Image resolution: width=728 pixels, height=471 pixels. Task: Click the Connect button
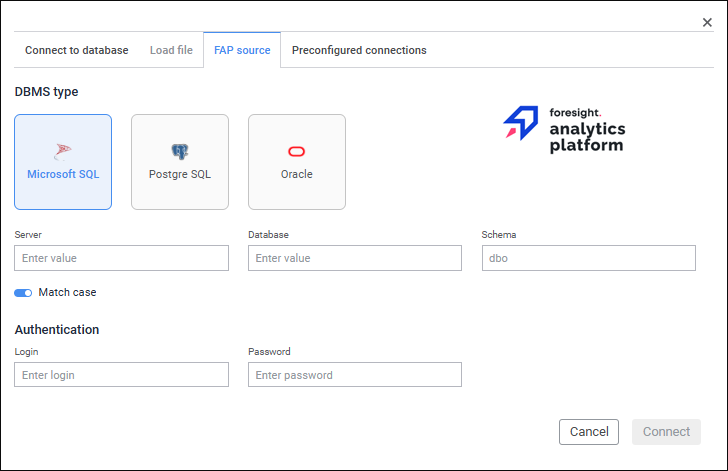(x=666, y=432)
